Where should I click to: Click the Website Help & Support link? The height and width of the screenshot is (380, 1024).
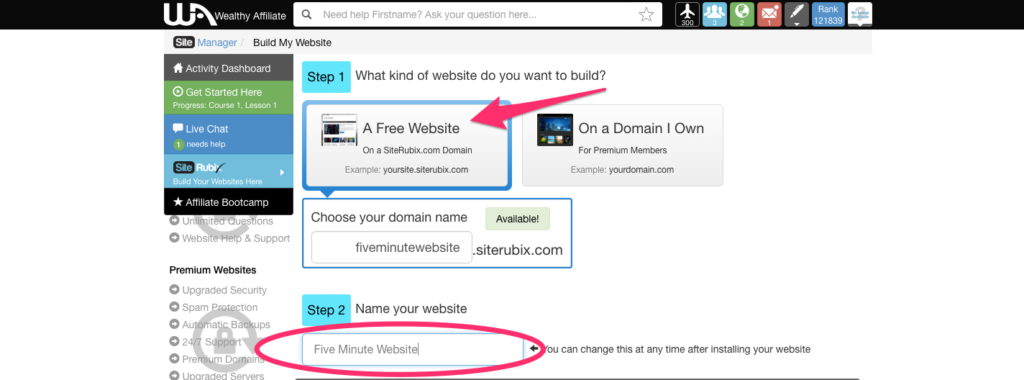236,238
